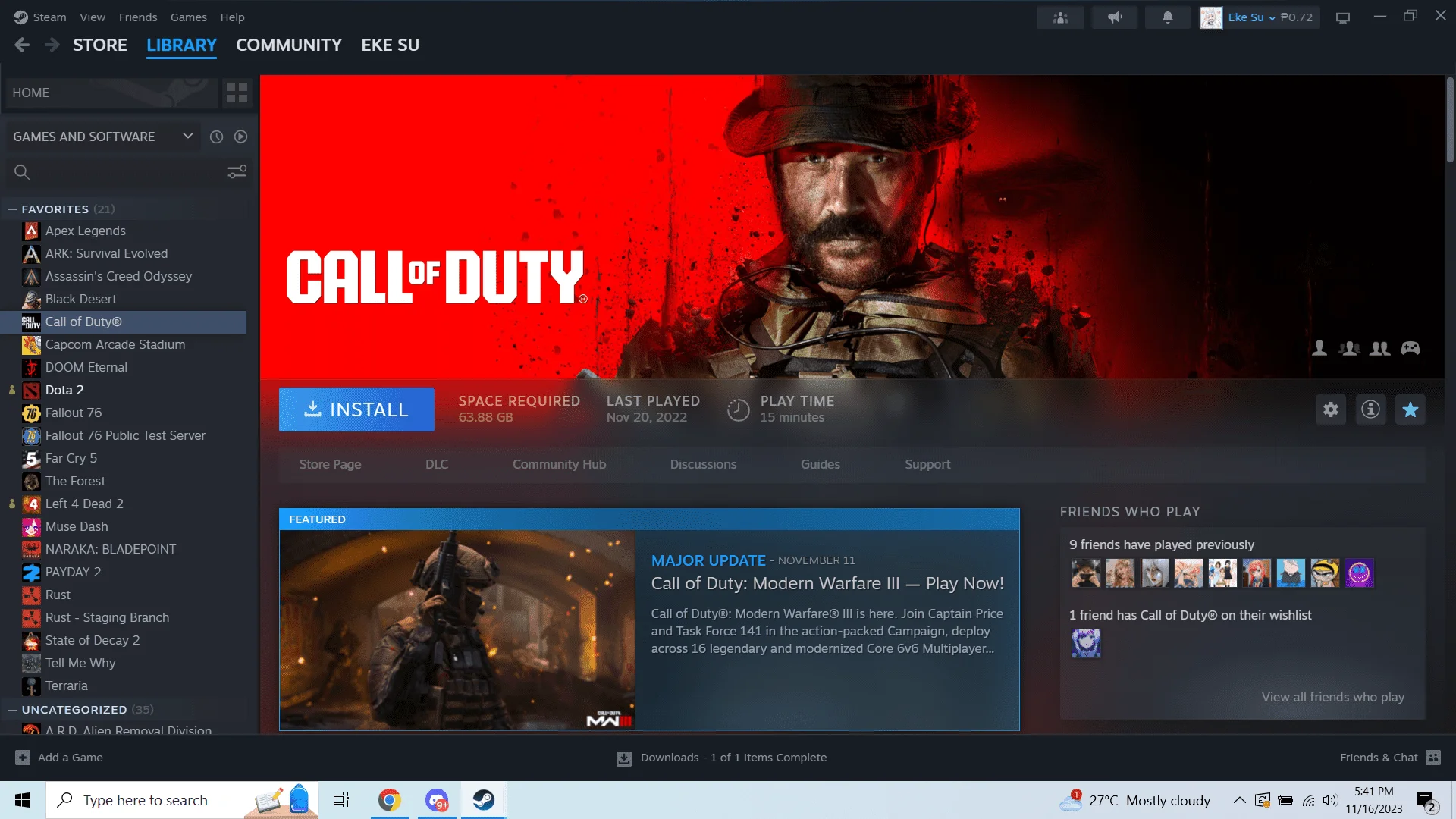
Task: Click the wishlist friend's avatar
Action: tap(1086, 644)
